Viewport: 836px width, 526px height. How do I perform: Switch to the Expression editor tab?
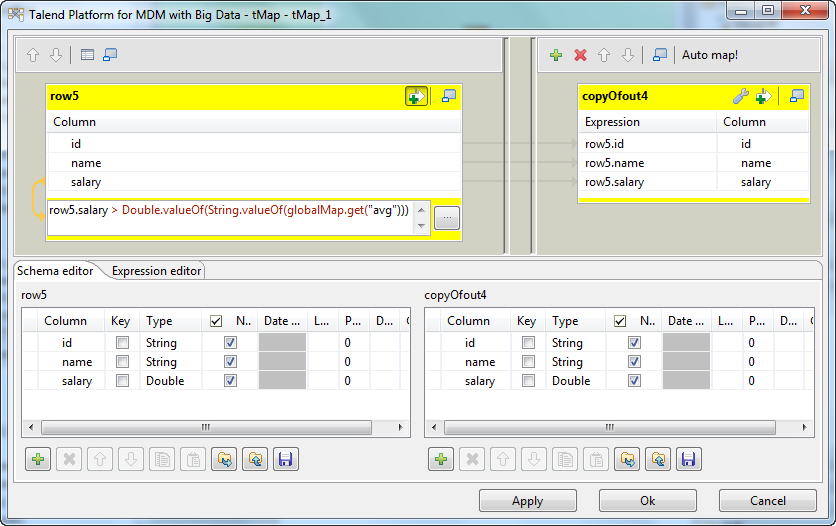pyautogui.click(x=156, y=271)
